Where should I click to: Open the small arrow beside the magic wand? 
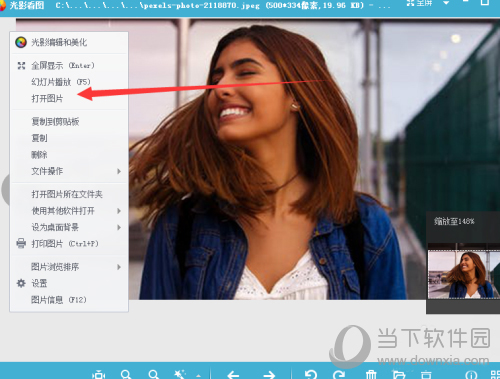(x=198, y=376)
